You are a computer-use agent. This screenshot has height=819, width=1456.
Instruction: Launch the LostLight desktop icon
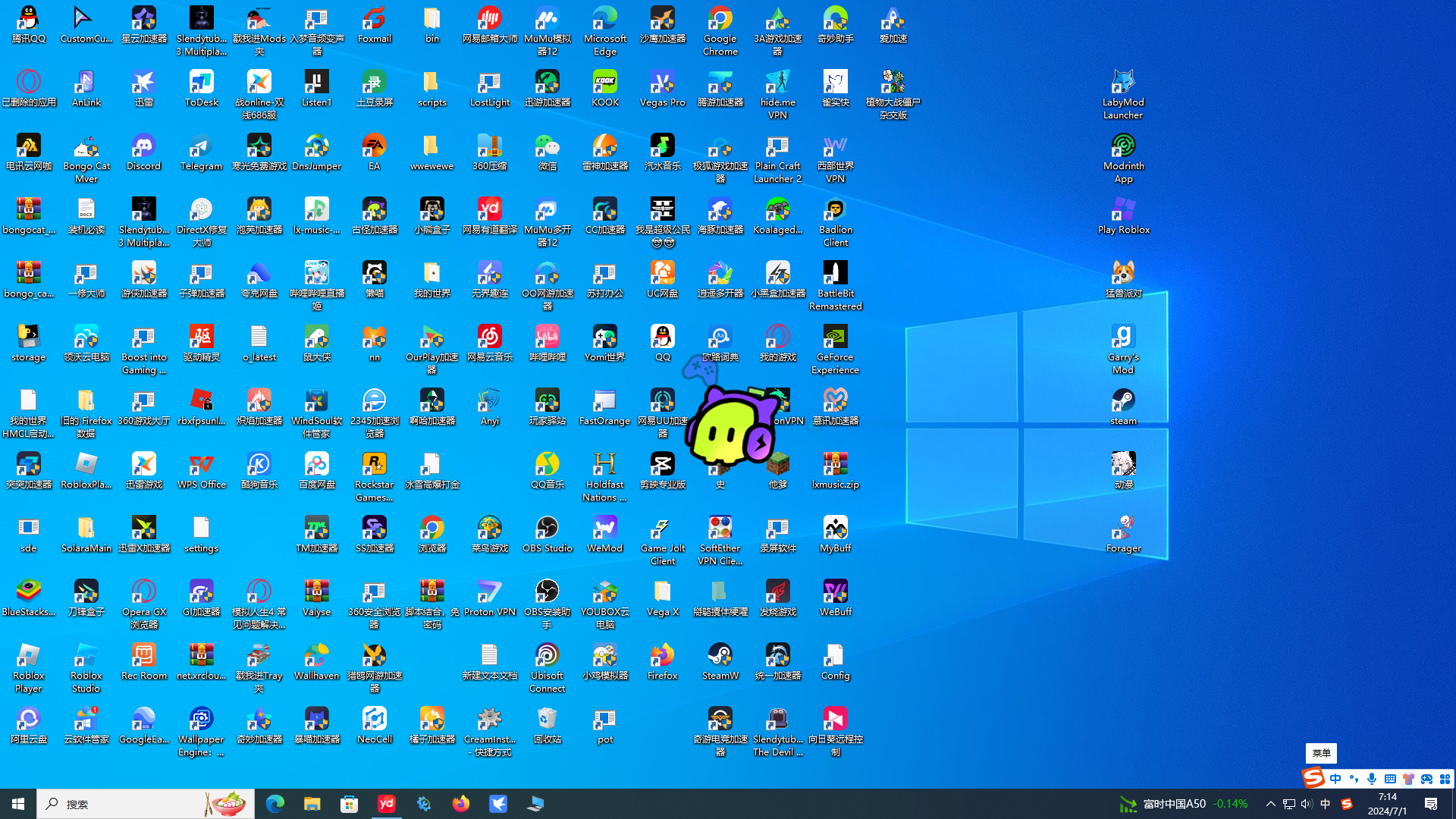point(489,89)
